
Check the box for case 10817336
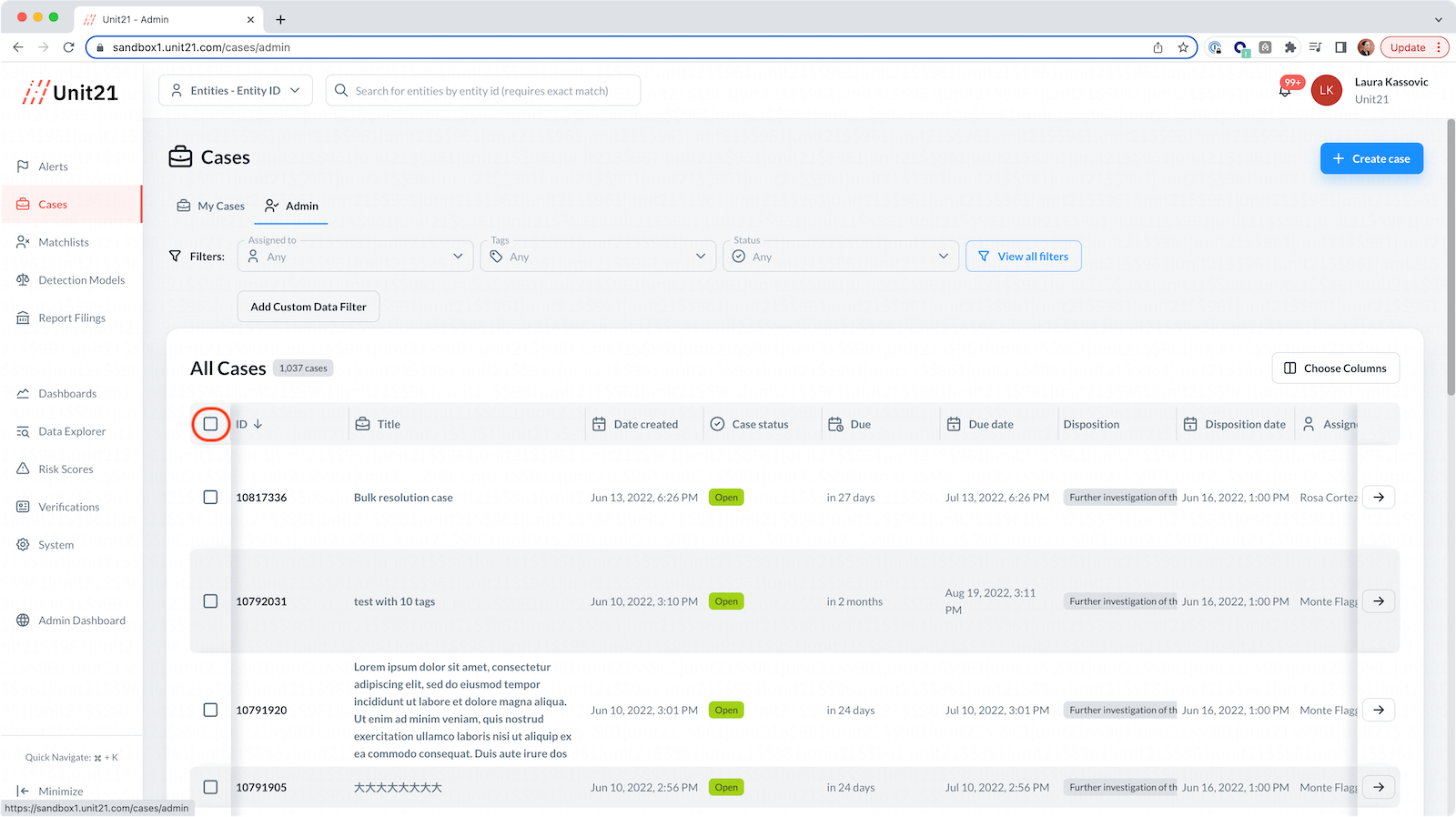[x=210, y=498]
